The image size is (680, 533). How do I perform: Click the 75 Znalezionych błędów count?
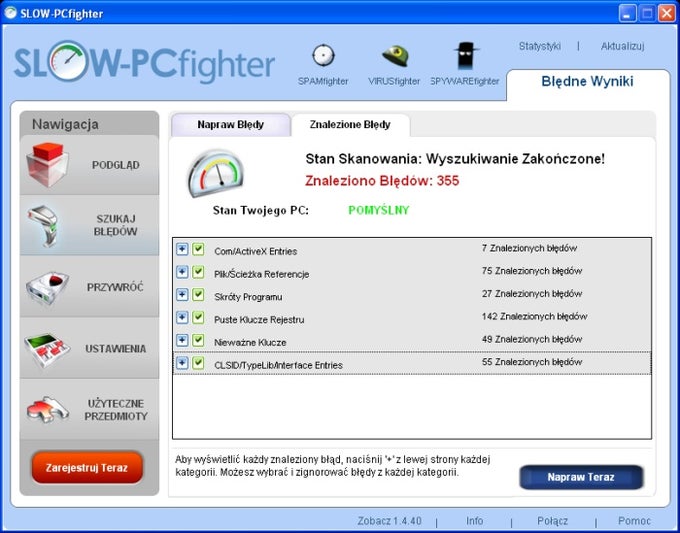(532, 271)
